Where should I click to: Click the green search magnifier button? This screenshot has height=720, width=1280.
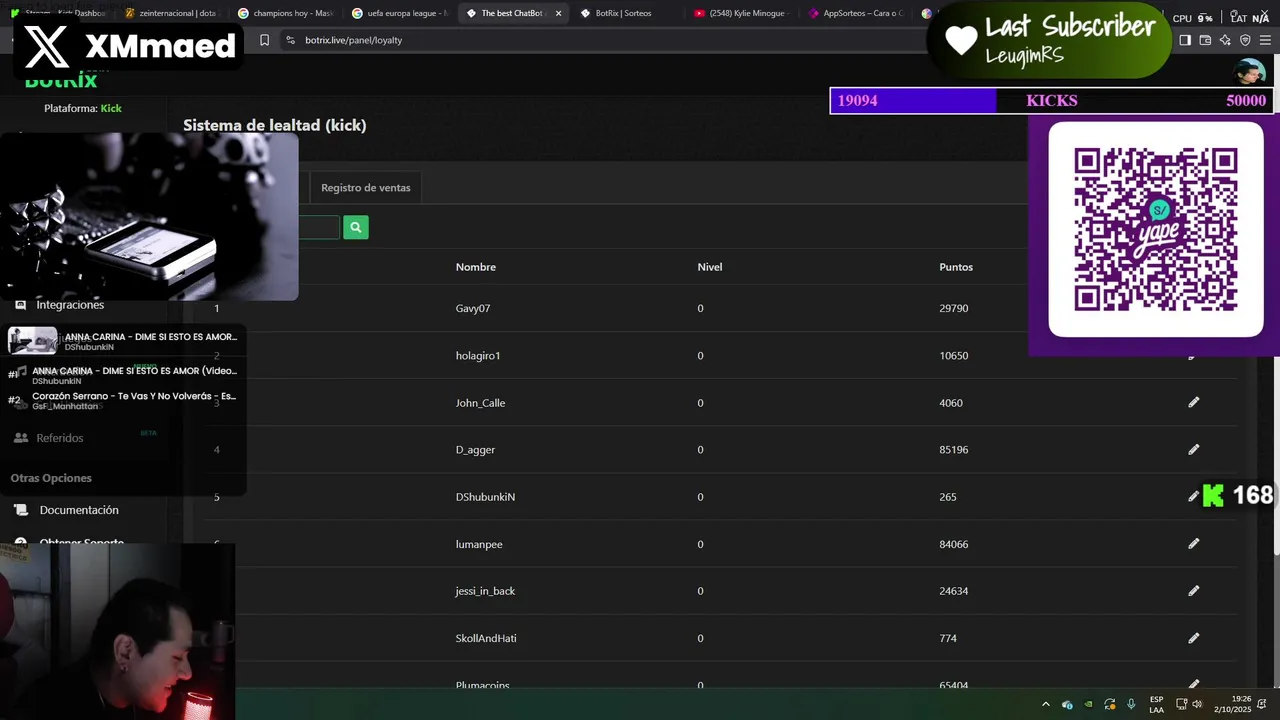[355, 227]
